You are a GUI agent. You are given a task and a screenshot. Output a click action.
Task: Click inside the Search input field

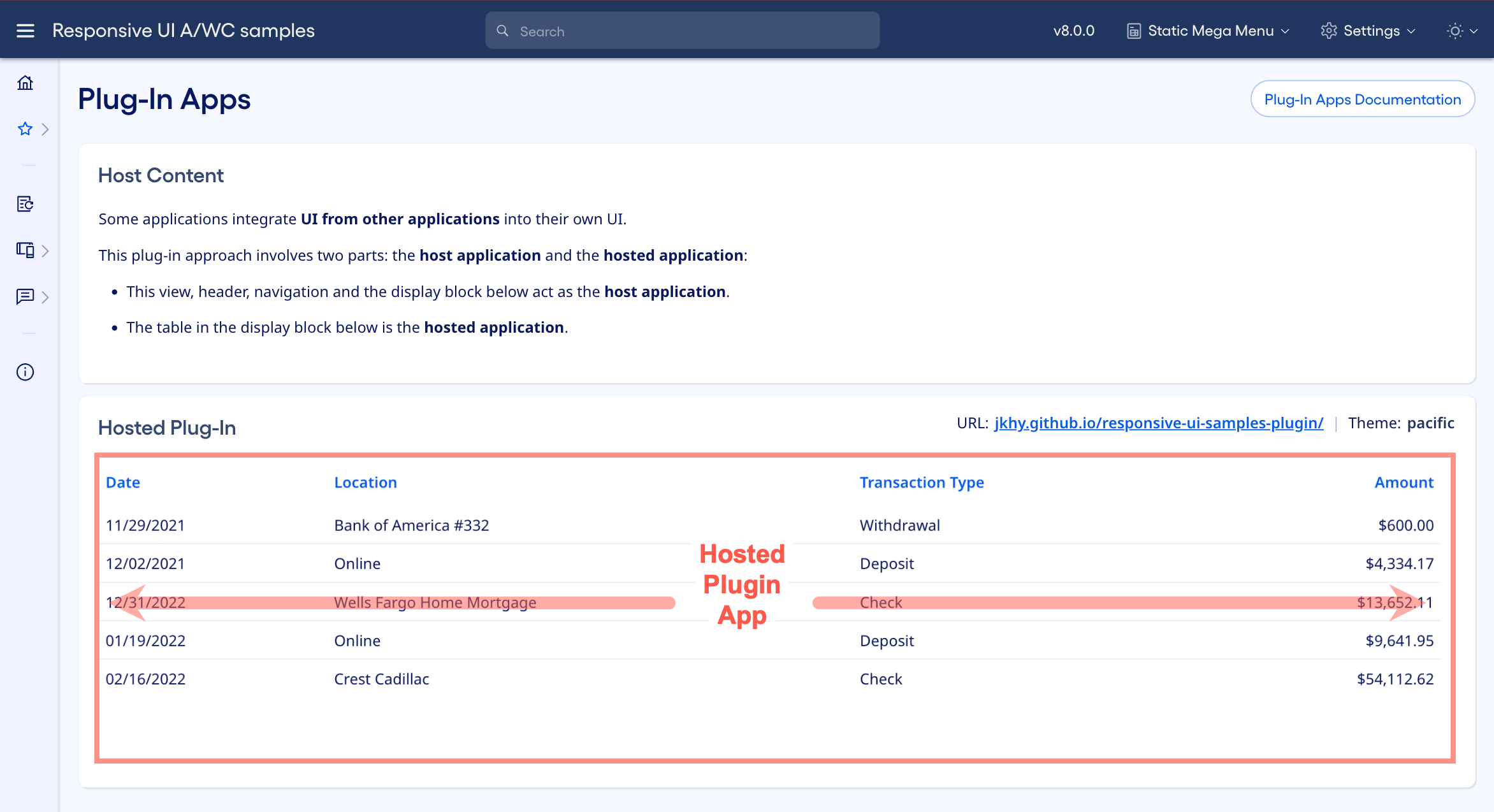682,30
